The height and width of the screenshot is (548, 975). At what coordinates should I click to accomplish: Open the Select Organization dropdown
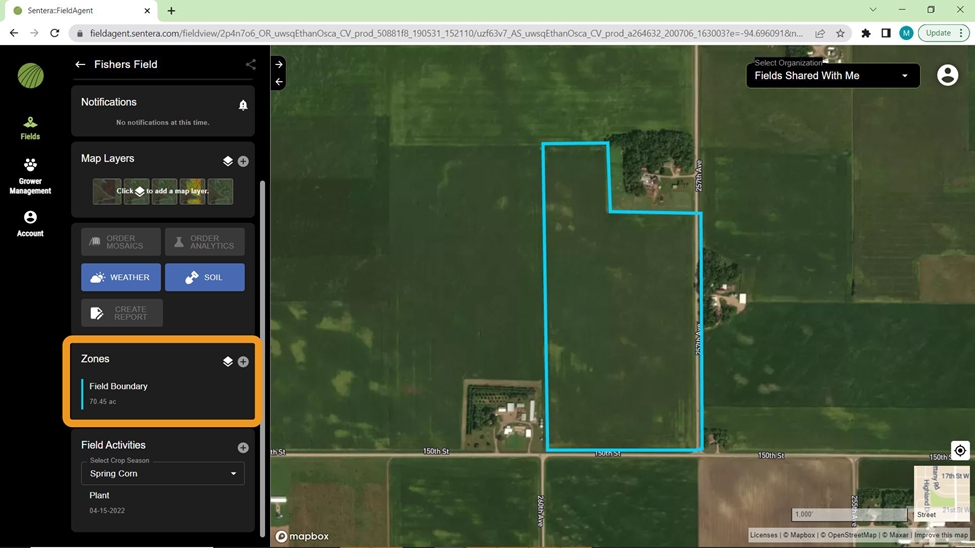pos(832,76)
